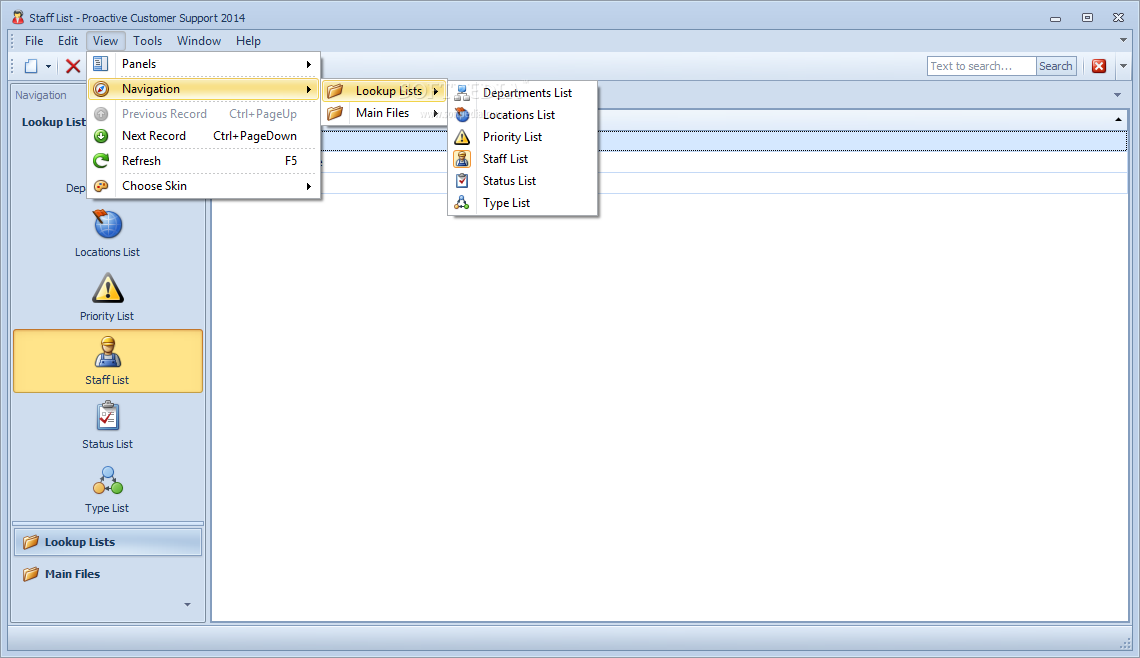The image size is (1140, 658).
Task: Open Locations List globe icon in Navigation panel
Action: coord(108,224)
